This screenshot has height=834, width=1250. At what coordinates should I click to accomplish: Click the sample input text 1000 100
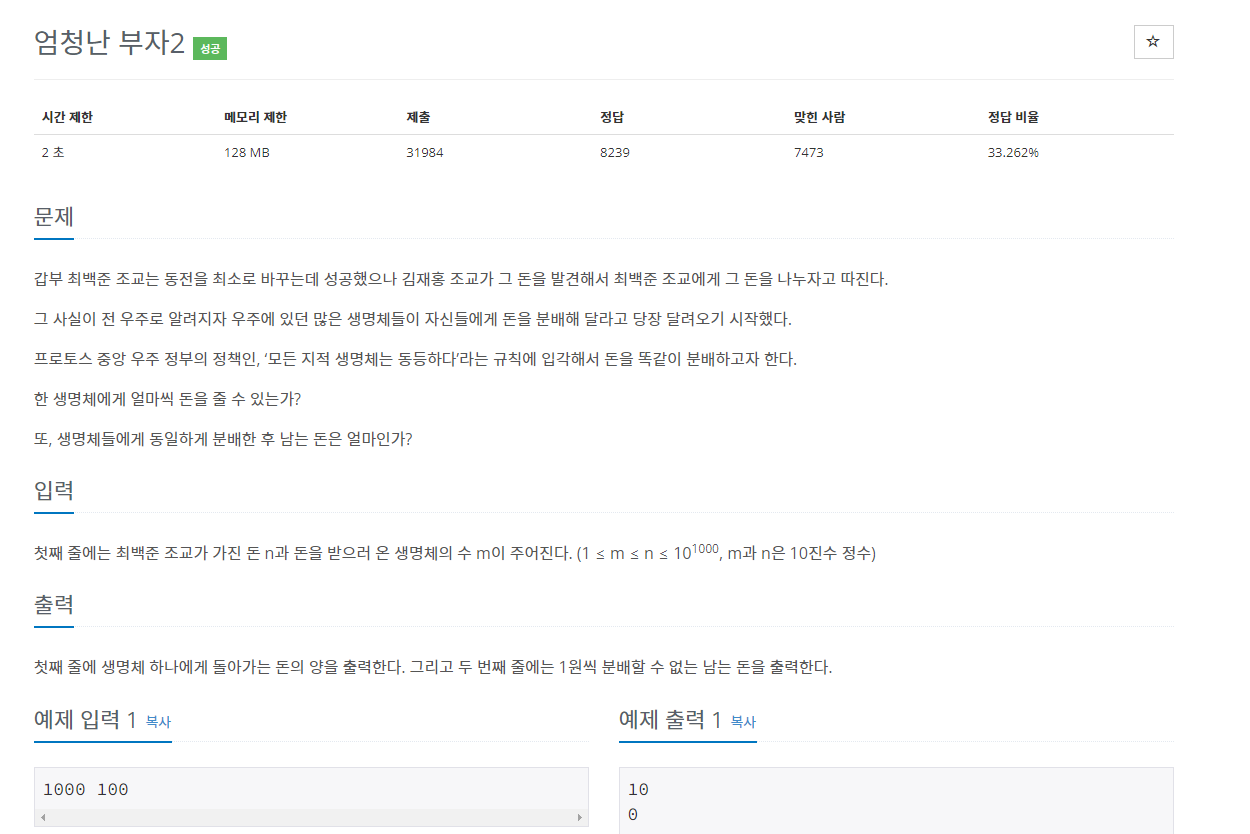(86, 790)
